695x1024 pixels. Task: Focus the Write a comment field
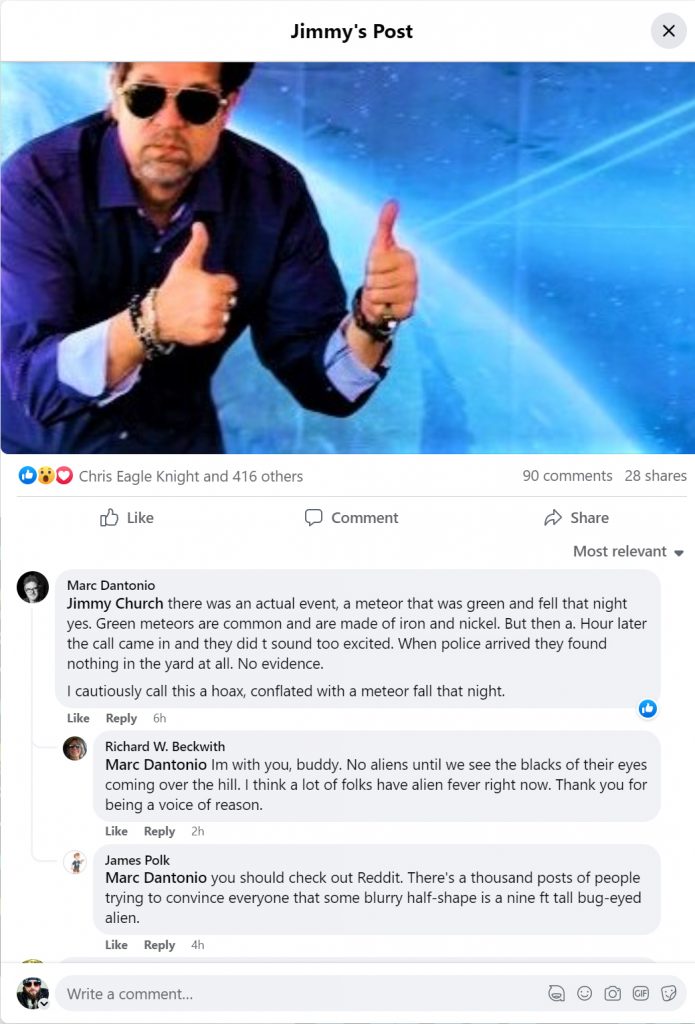point(300,993)
